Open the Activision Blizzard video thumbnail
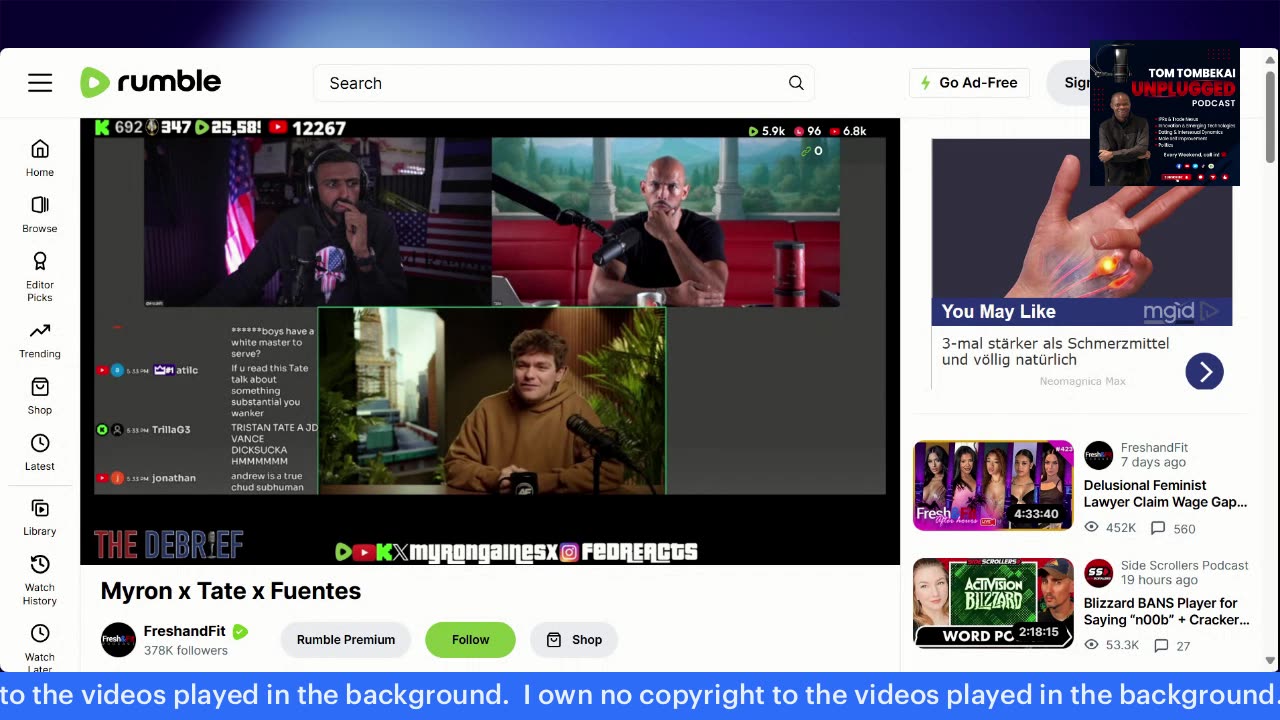 coord(993,603)
